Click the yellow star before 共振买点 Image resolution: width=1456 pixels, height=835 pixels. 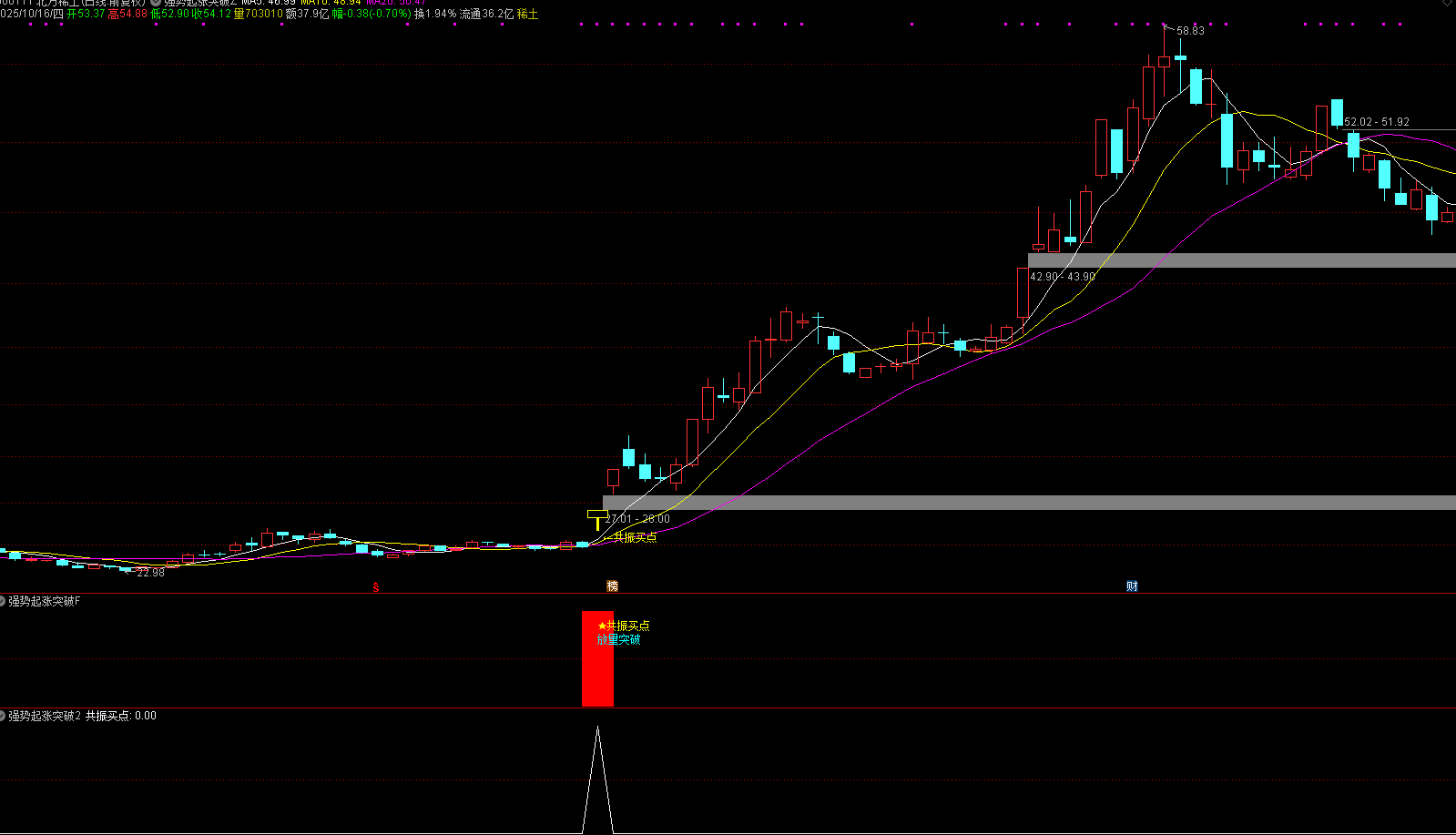(x=602, y=626)
